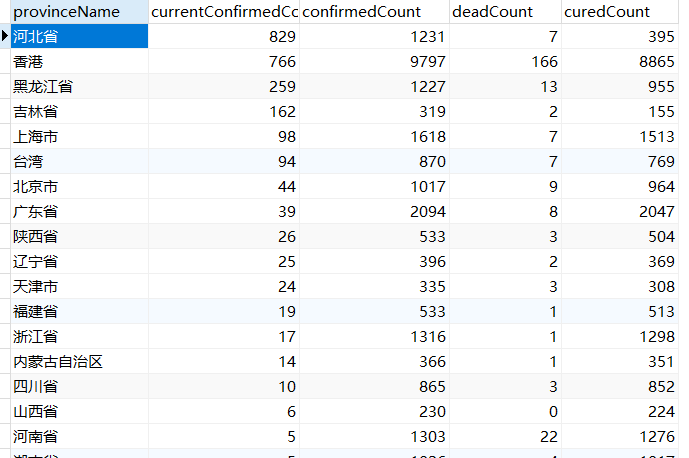Select the 北京市 province cell
The image size is (689, 458).
tap(80, 186)
